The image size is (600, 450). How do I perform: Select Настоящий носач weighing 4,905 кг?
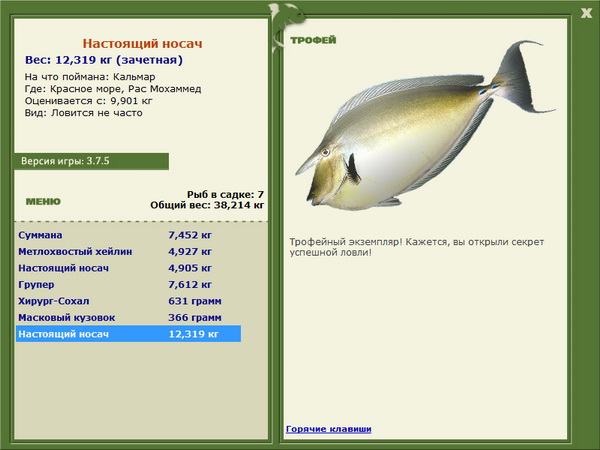coord(128,268)
